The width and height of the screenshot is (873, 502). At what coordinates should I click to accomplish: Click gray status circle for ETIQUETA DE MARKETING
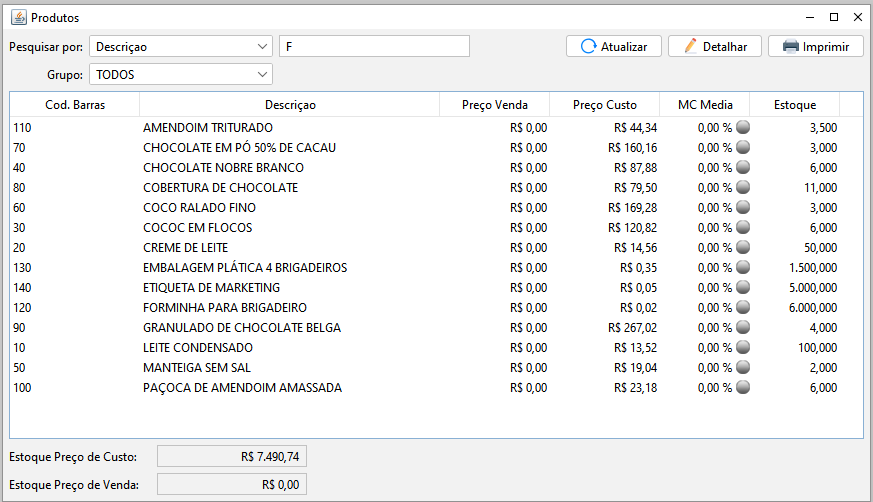pos(743,288)
